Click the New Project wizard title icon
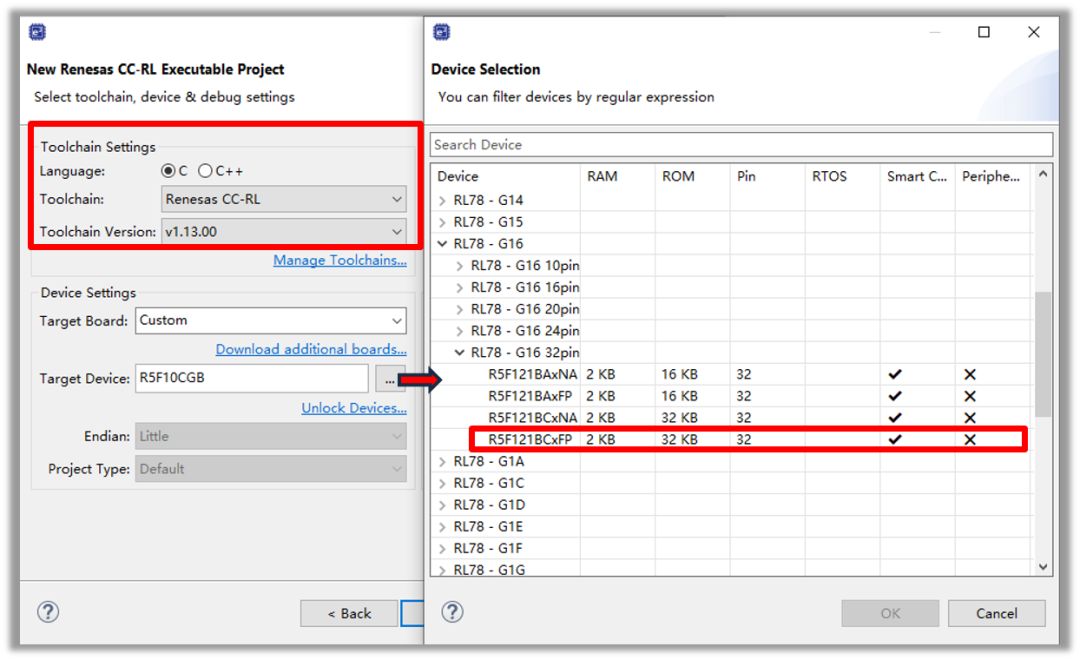 [x=36, y=32]
